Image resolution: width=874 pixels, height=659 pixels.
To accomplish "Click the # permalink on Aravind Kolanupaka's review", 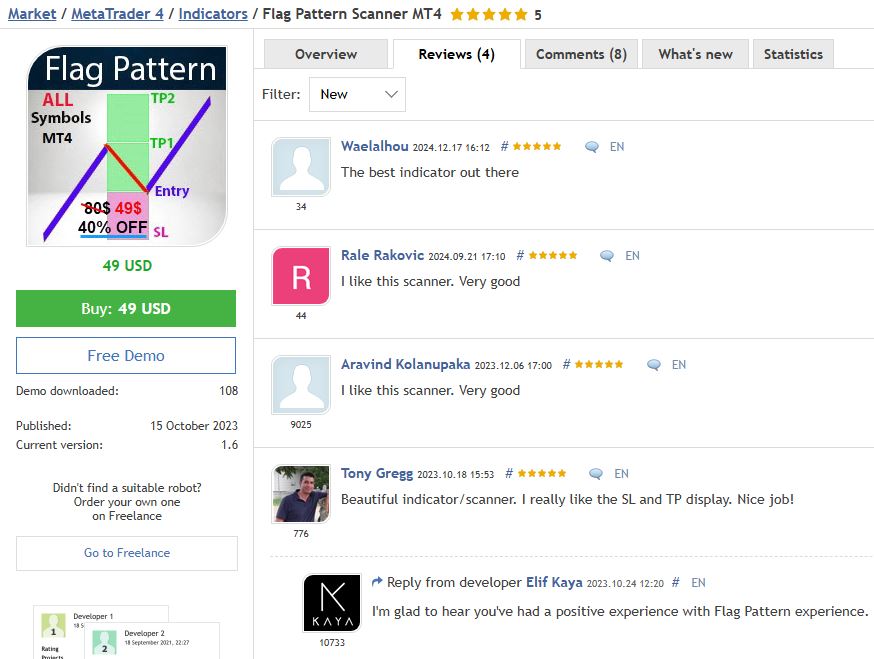I will pyautogui.click(x=566, y=364).
